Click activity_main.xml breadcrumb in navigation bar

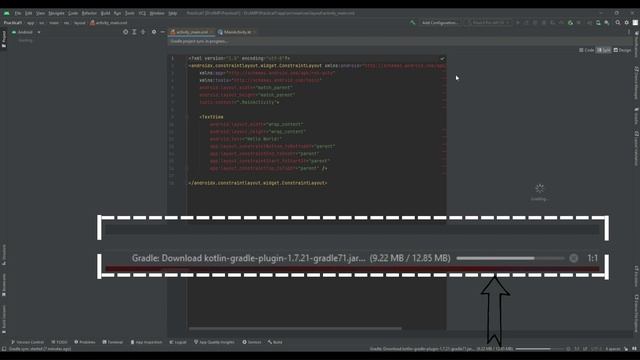108,23
